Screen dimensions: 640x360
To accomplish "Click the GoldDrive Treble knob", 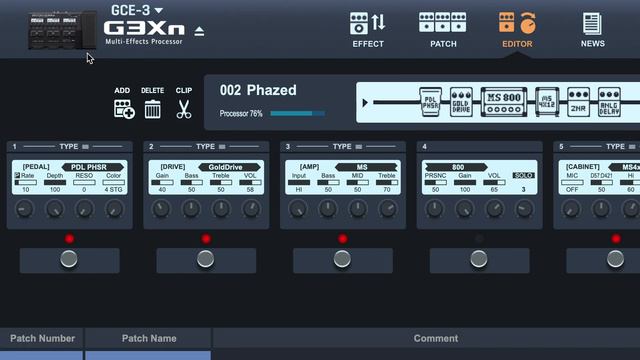I will pyautogui.click(x=221, y=209).
